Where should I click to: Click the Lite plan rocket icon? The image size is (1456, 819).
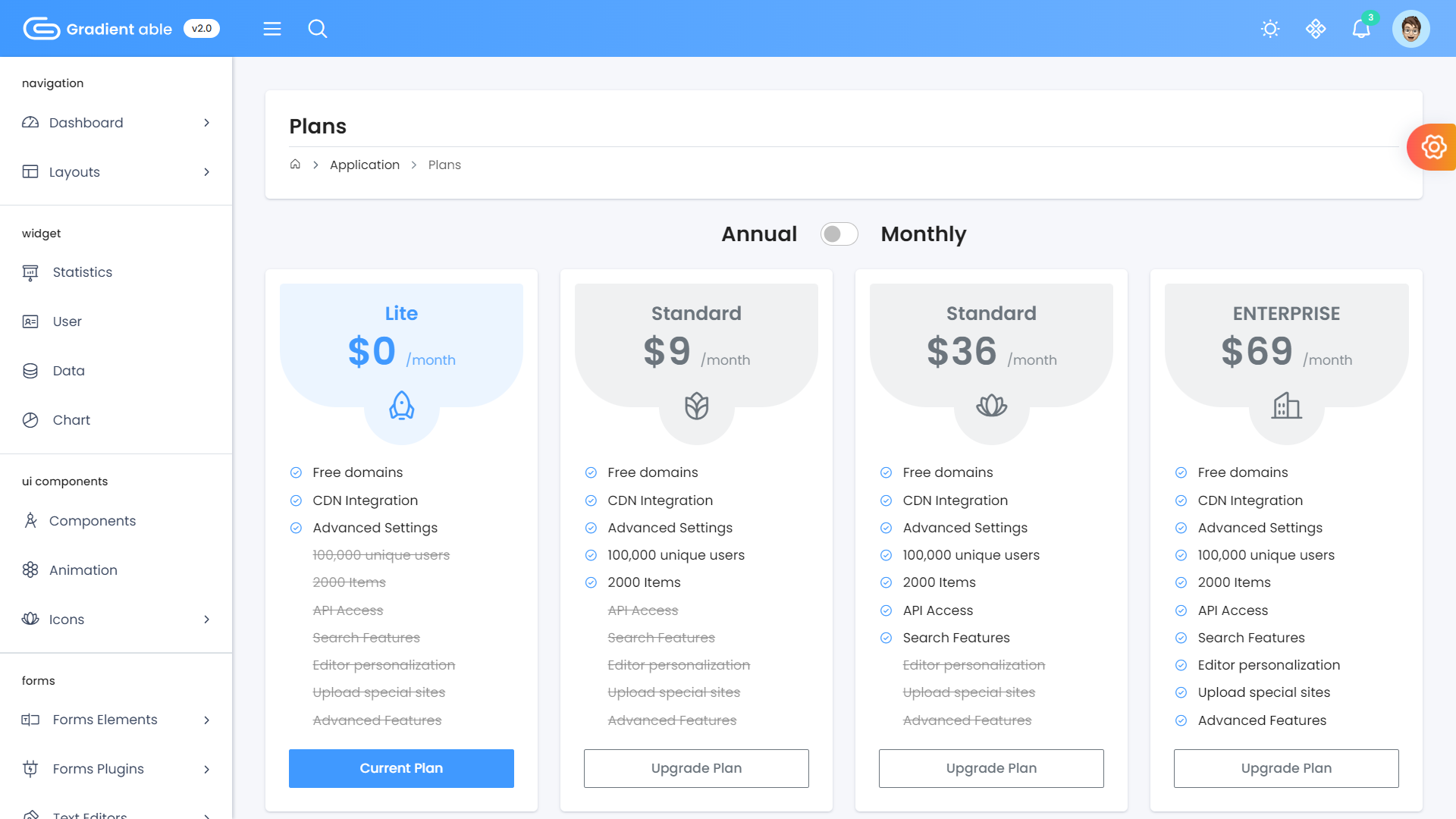click(x=401, y=406)
